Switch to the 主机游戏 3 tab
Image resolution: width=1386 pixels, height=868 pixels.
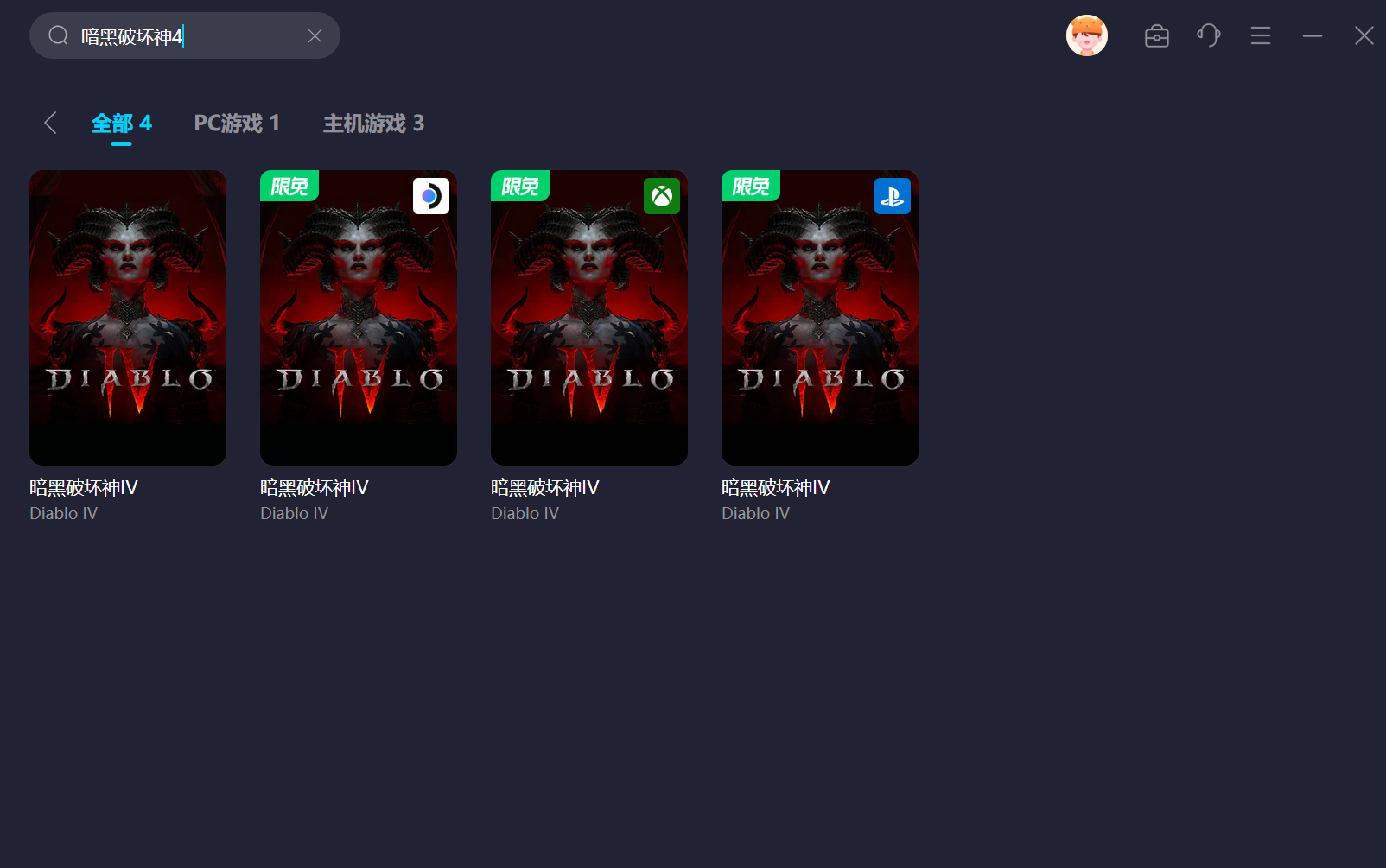pos(373,124)
